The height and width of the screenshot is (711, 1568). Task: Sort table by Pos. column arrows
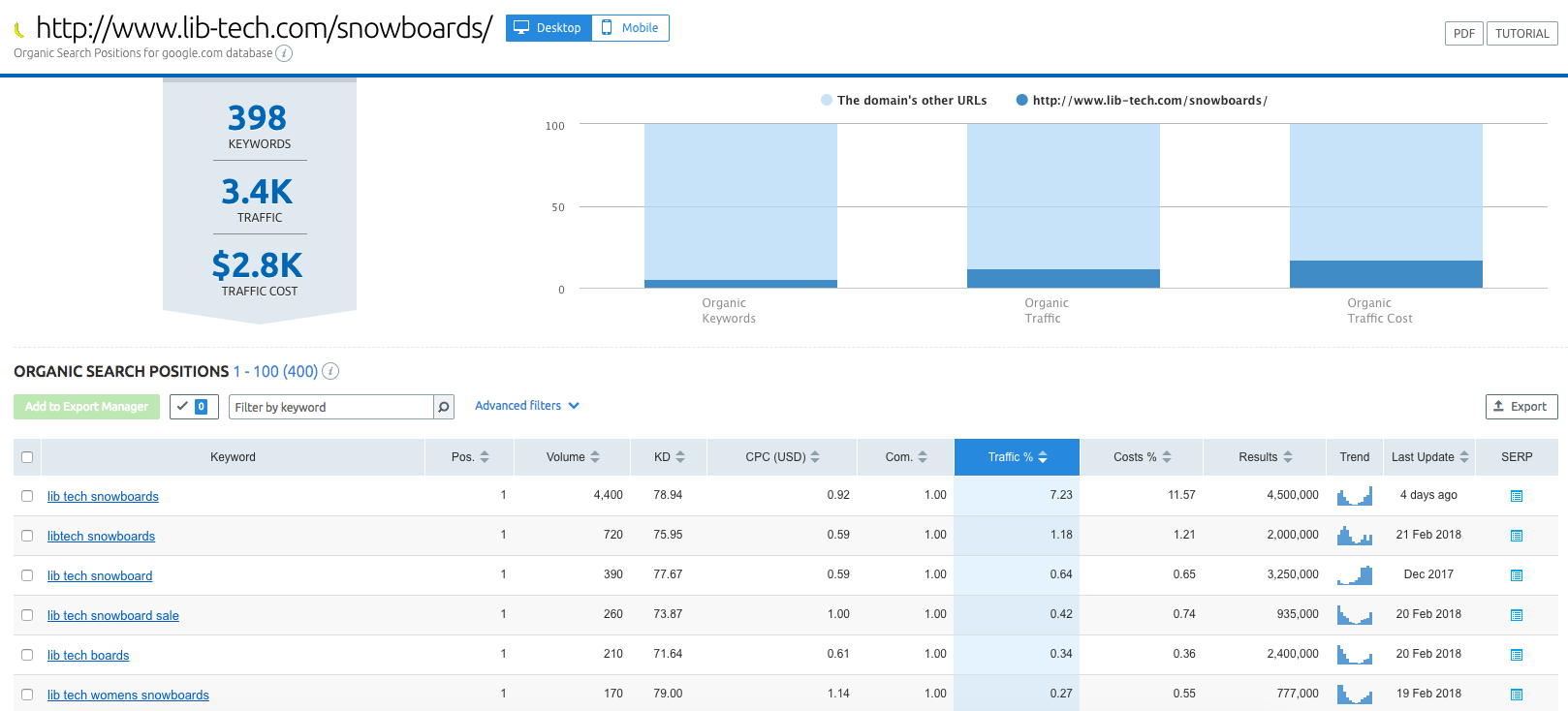[485, 457]
